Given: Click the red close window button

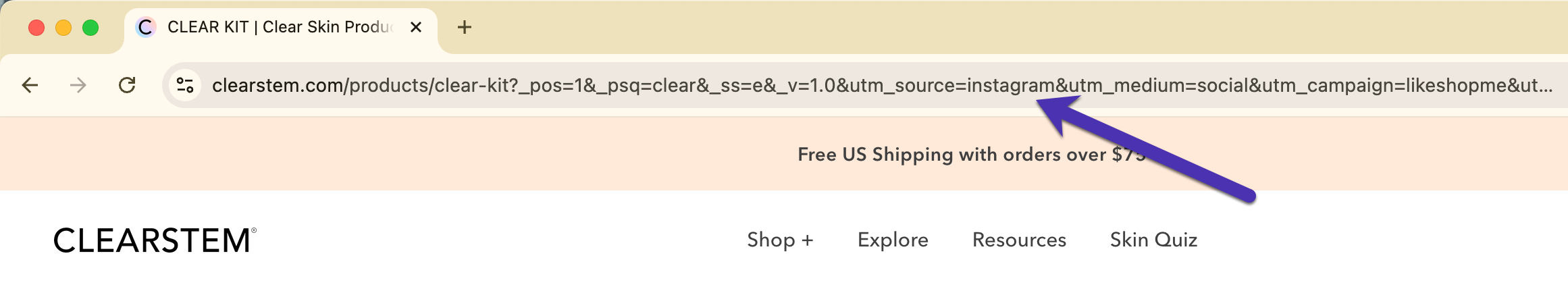Looking at the screenshot, I should [36, 28].
